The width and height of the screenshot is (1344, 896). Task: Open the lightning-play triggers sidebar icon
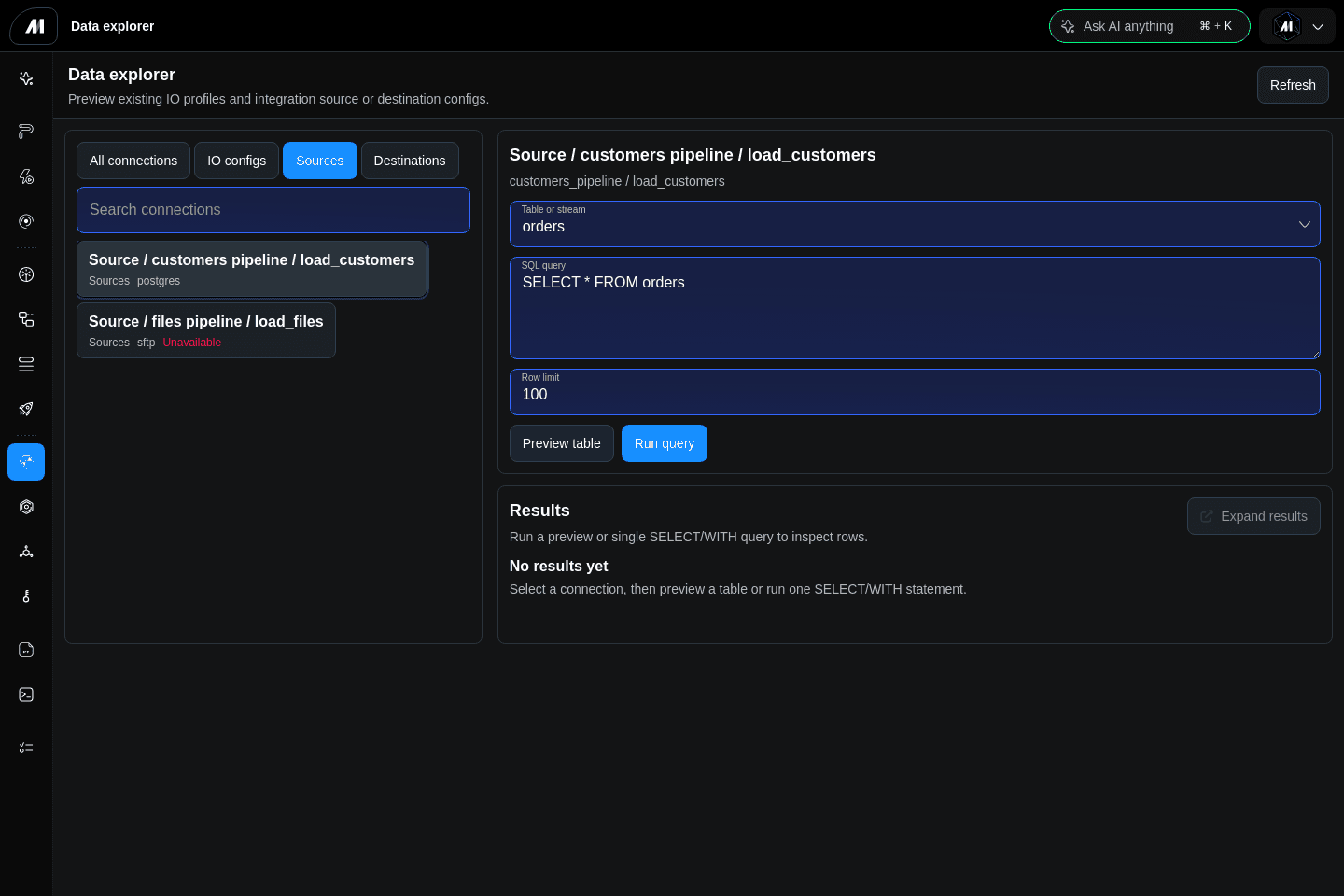[x=26, y=176]
